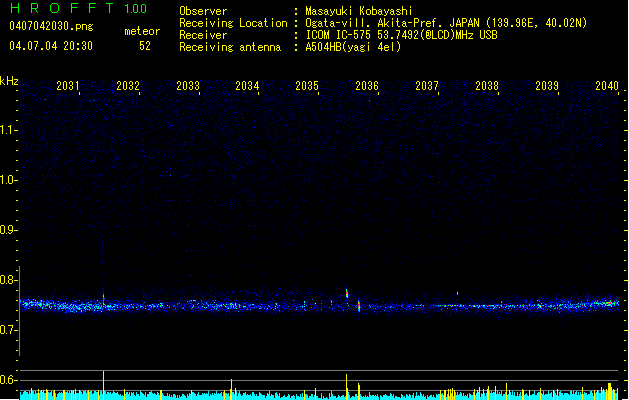Click the tallest yellow spike in the bottom power graph
This screenshot has width=629, height=400.
(103, 385)
